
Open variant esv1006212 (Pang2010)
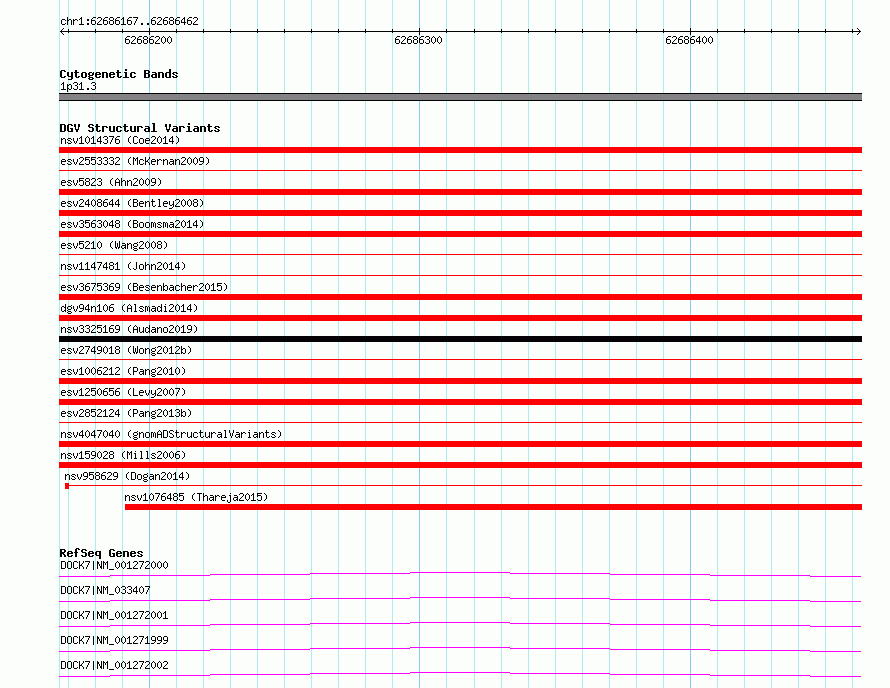coord(123,371)
